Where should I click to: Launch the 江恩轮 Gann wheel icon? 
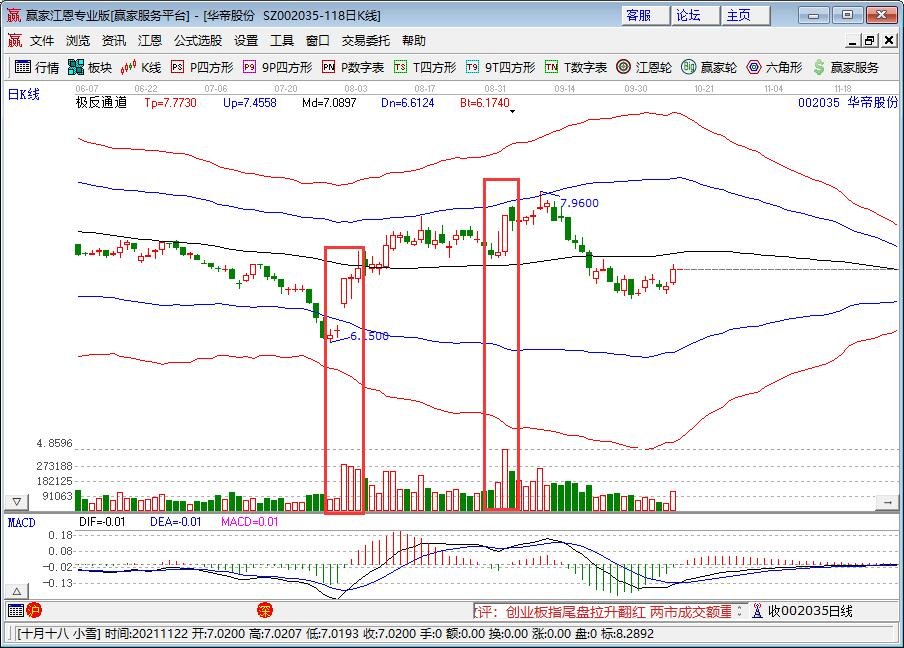[623, 67]
